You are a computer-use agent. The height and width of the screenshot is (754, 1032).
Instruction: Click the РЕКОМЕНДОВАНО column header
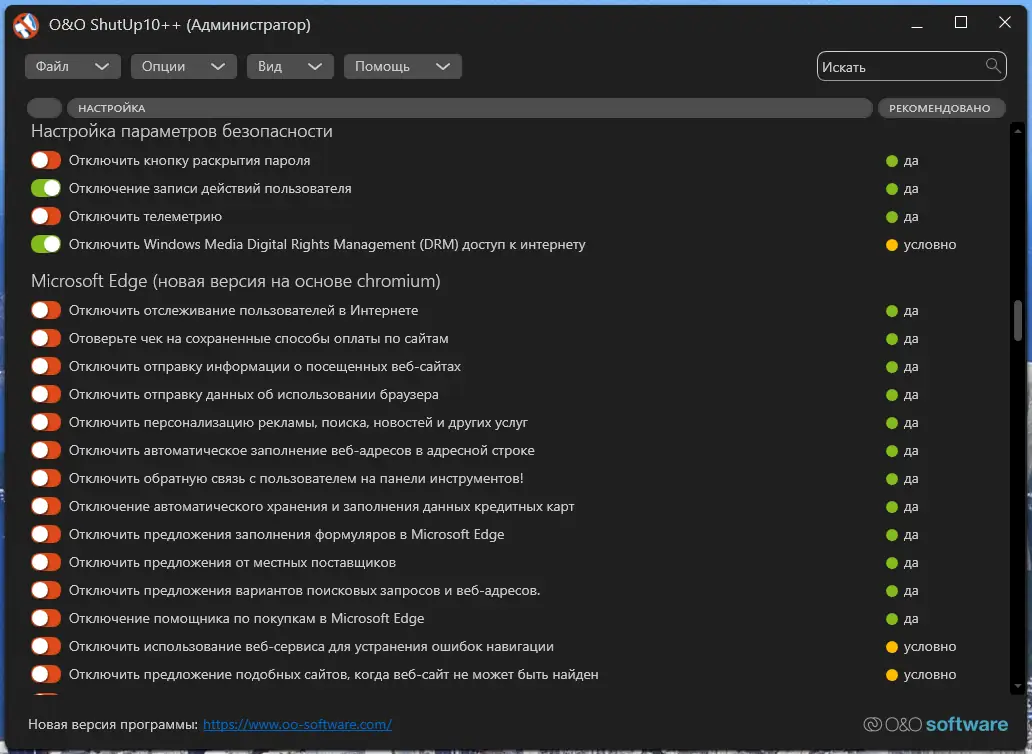(x=940, y=108)
